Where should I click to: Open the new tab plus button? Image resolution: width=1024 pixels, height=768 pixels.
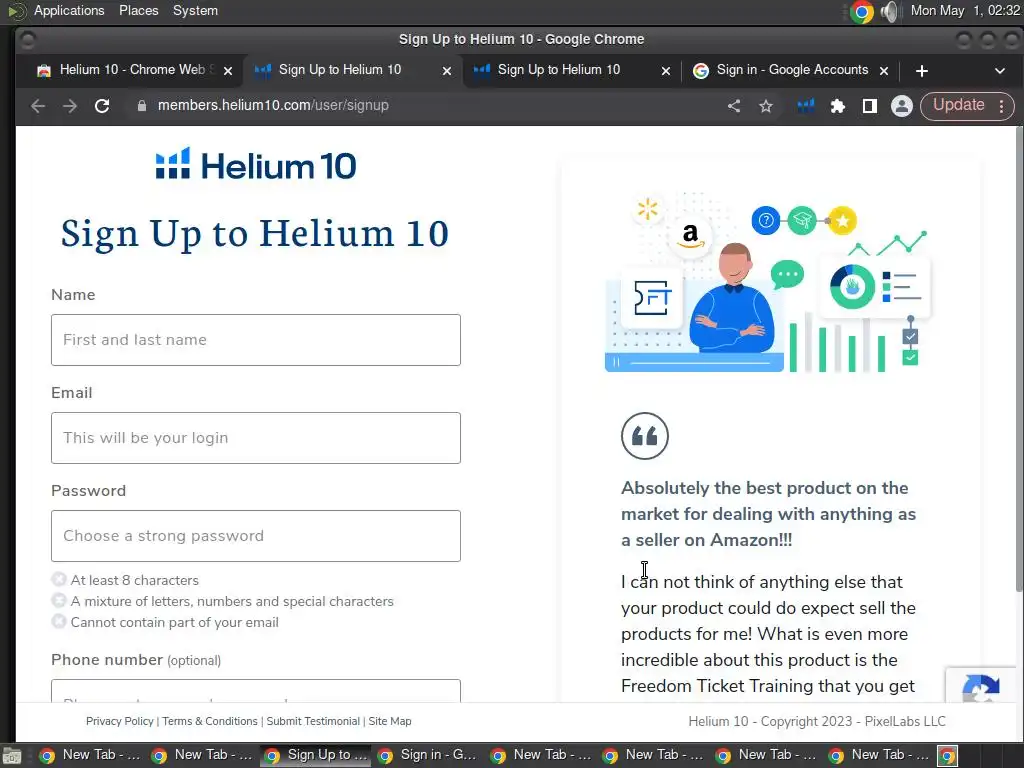pyautogui.click(x=921, y=71)
